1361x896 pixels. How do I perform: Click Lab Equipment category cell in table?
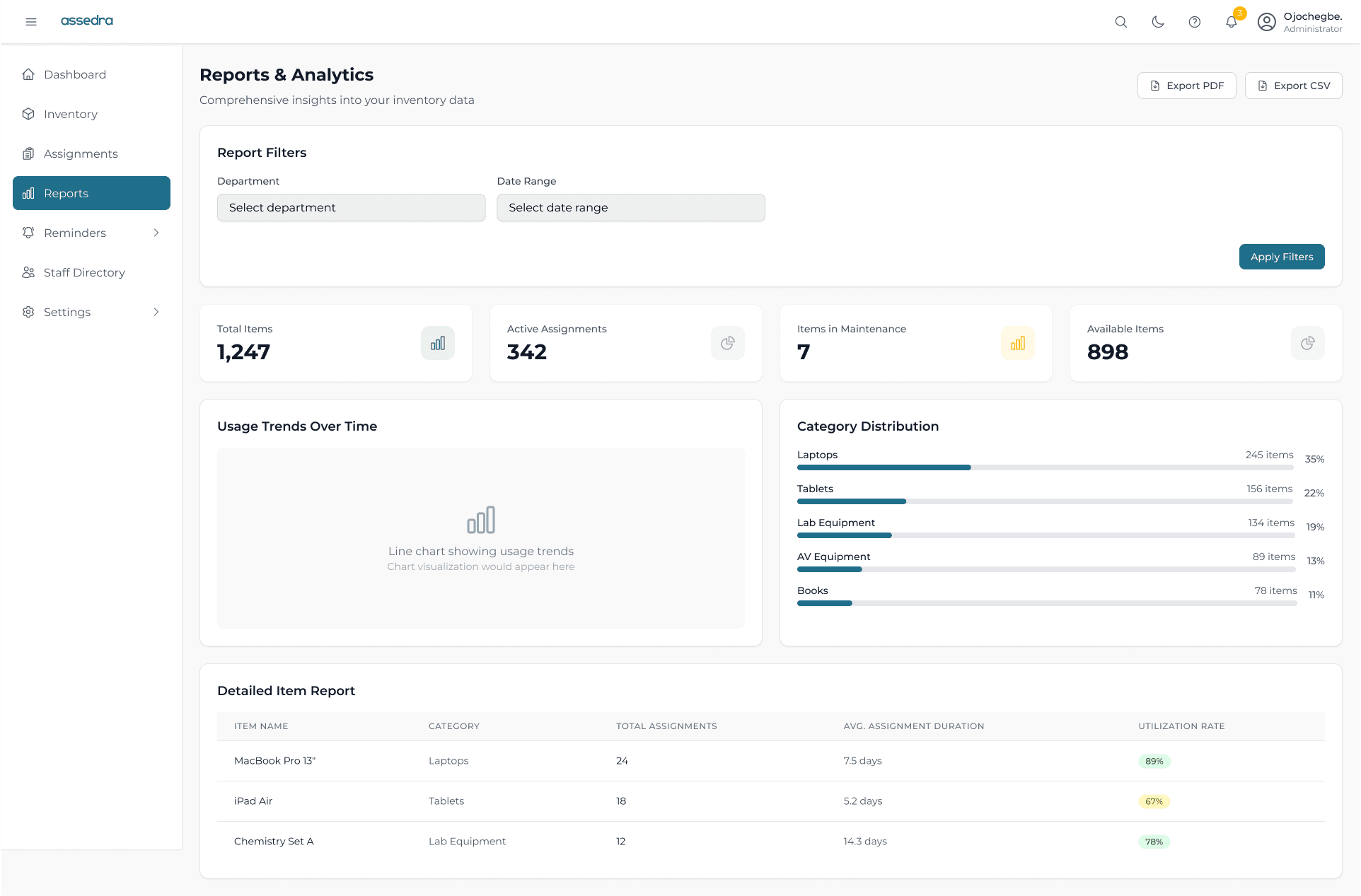pos(467,842)
